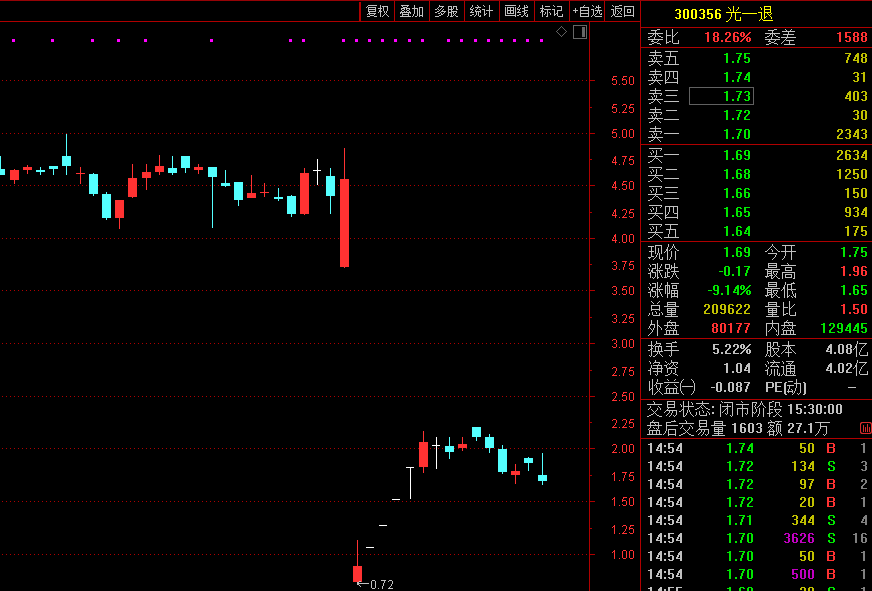Click 买一 volume 2634
The width and height of the screenshot is (872, 591).
click(x=851, y=155)
